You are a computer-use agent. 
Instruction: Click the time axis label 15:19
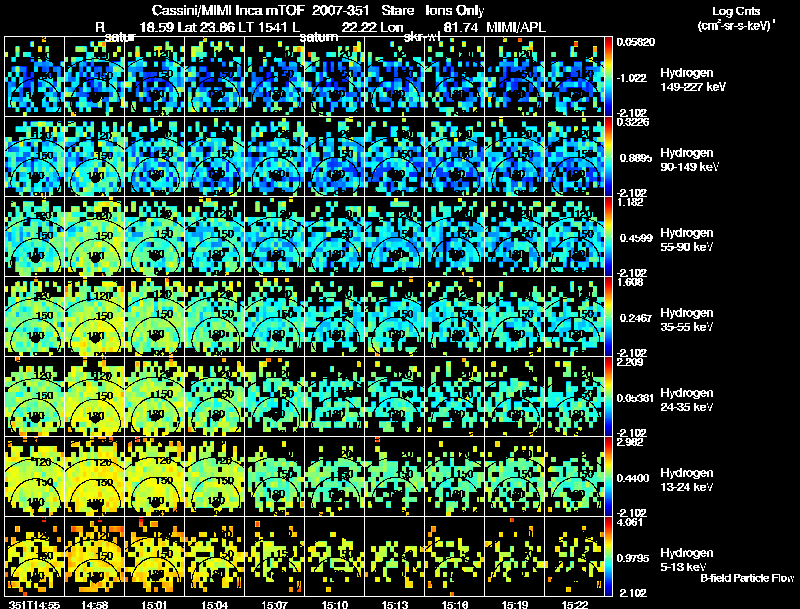pos(515,605)
